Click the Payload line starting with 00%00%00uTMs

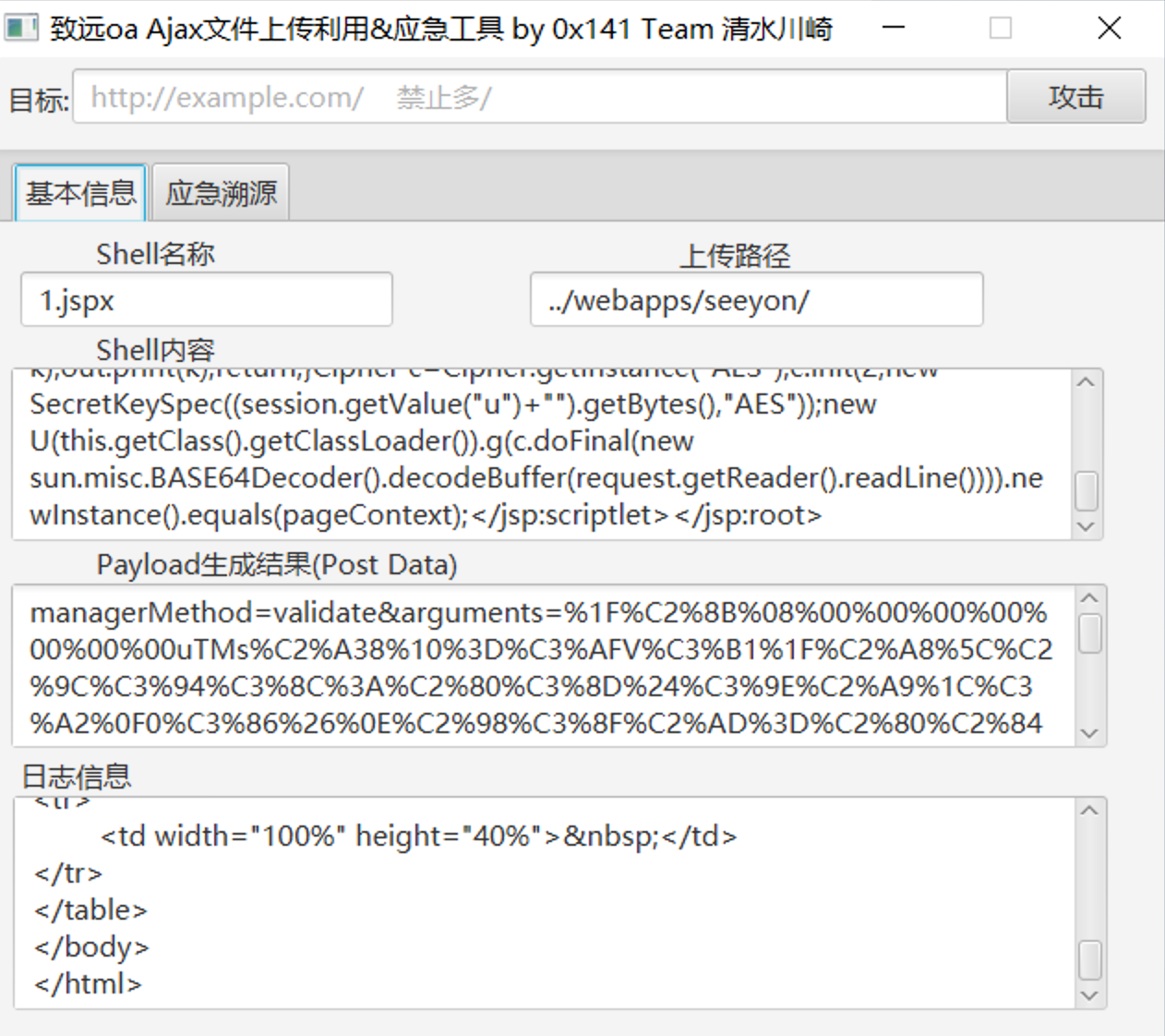coord(541,650)
